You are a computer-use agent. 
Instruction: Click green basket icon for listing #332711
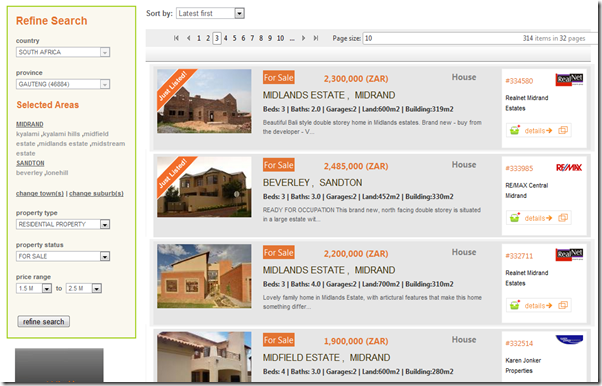[x=514, y=306]
